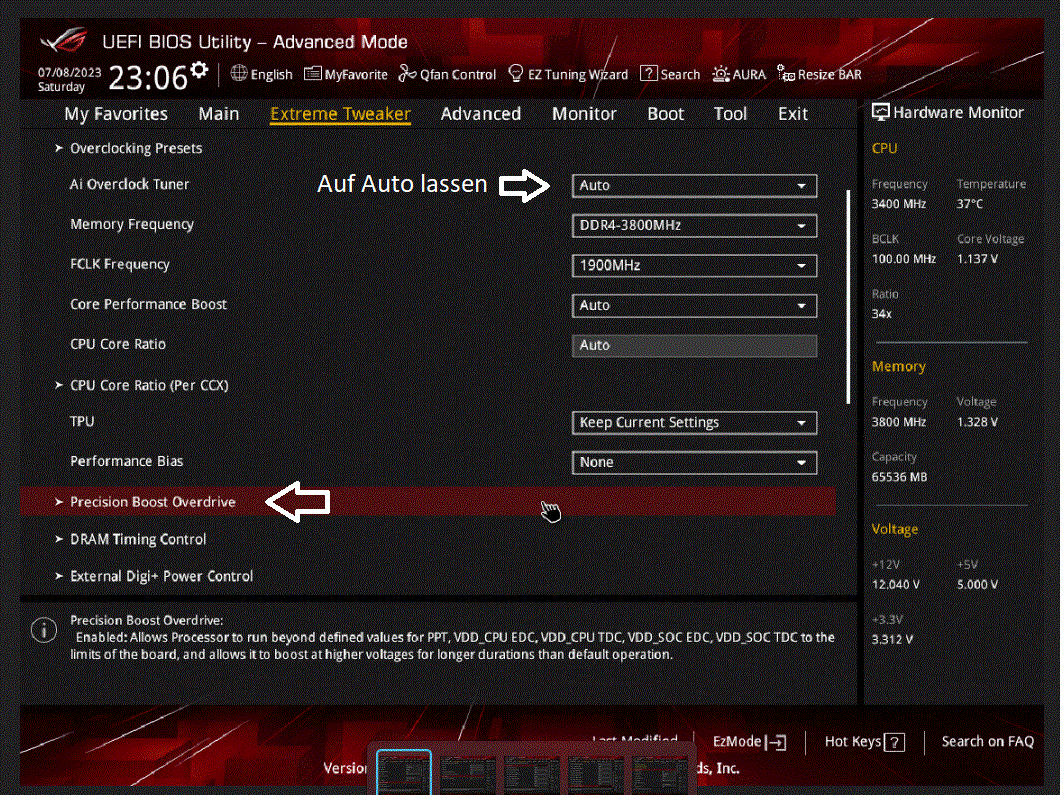Select first screenshot thumbnail in strip
The image size is (1060, 795).
pos(404,773)
